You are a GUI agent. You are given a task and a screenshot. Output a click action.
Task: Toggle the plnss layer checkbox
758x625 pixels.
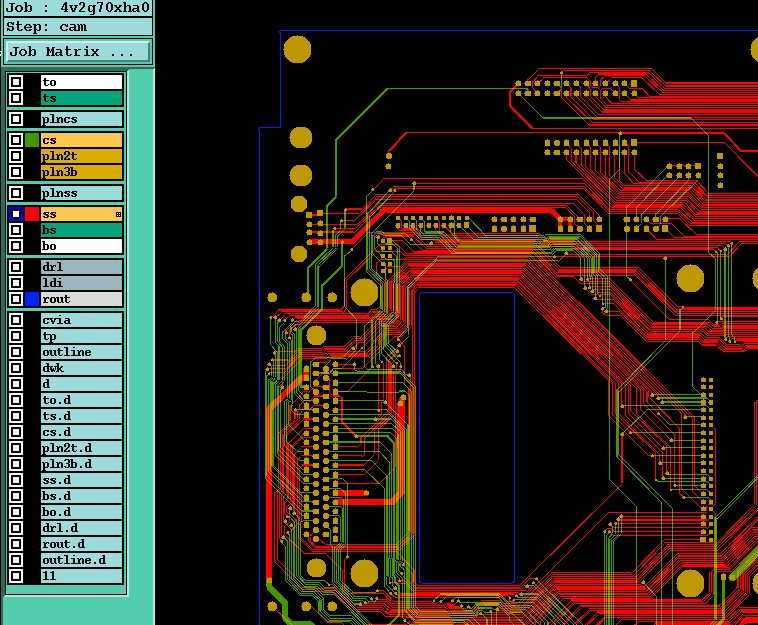coord(16,193)
